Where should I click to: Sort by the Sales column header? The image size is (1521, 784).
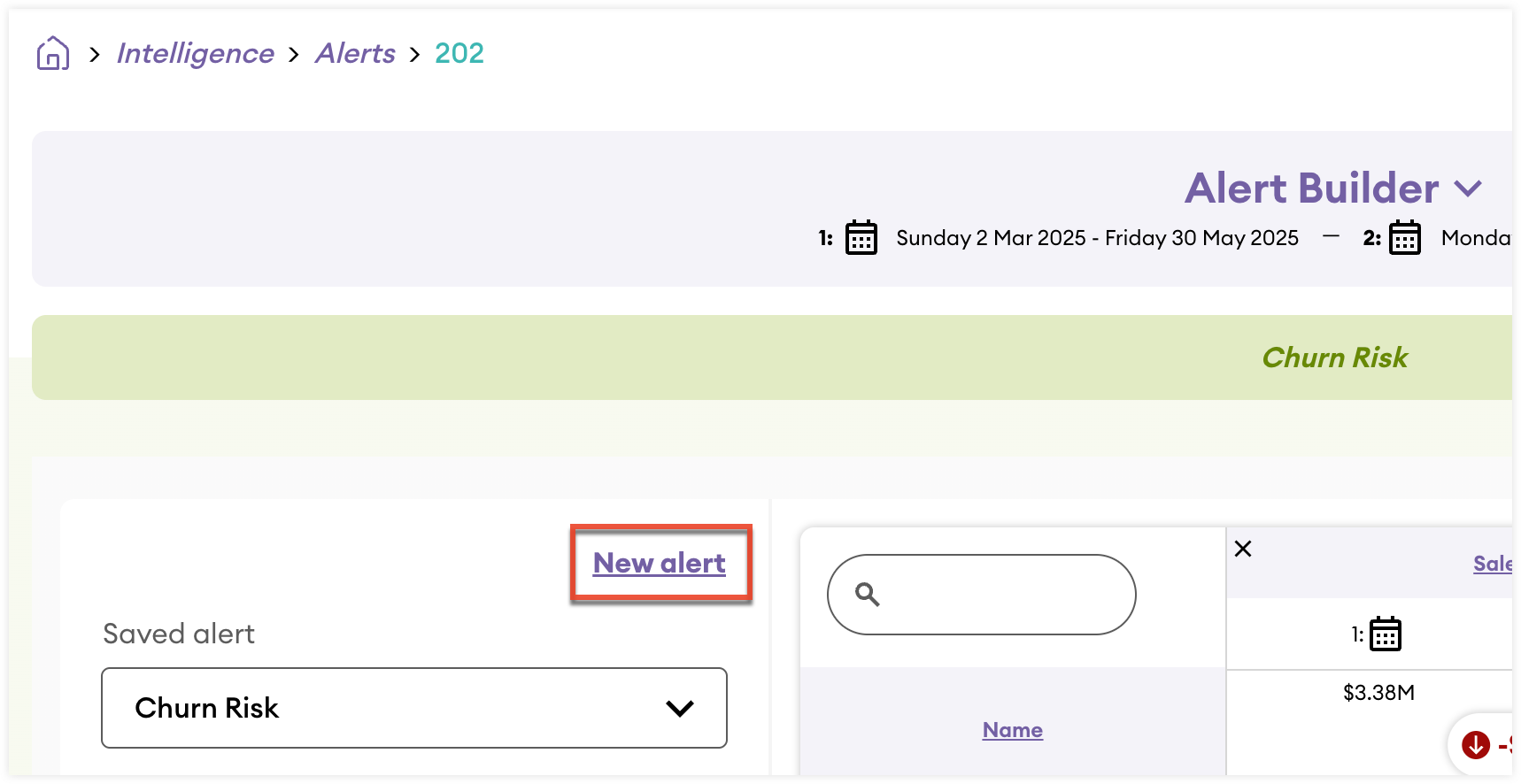click(x=1492, y=564)
